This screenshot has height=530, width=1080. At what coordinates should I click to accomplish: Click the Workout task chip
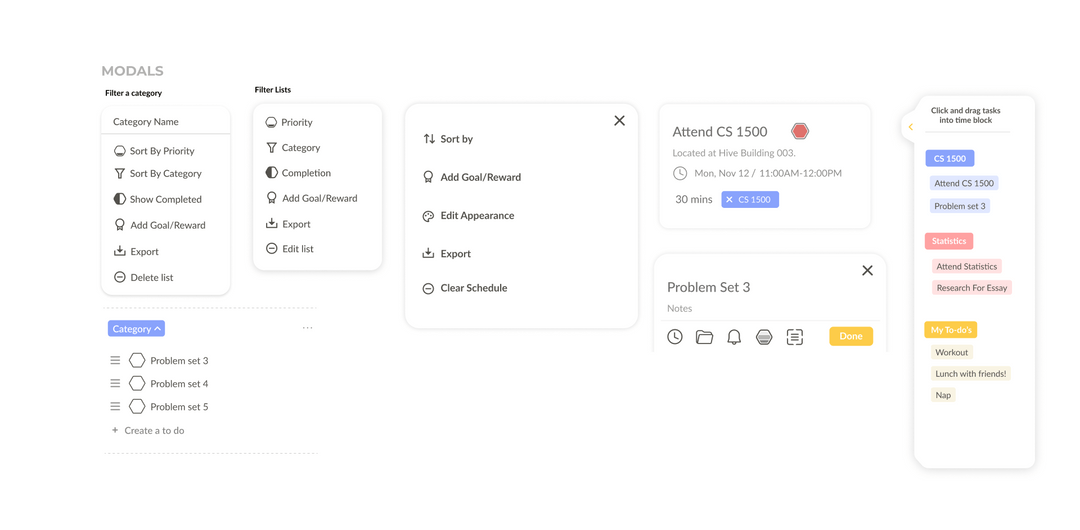point(952,352)
